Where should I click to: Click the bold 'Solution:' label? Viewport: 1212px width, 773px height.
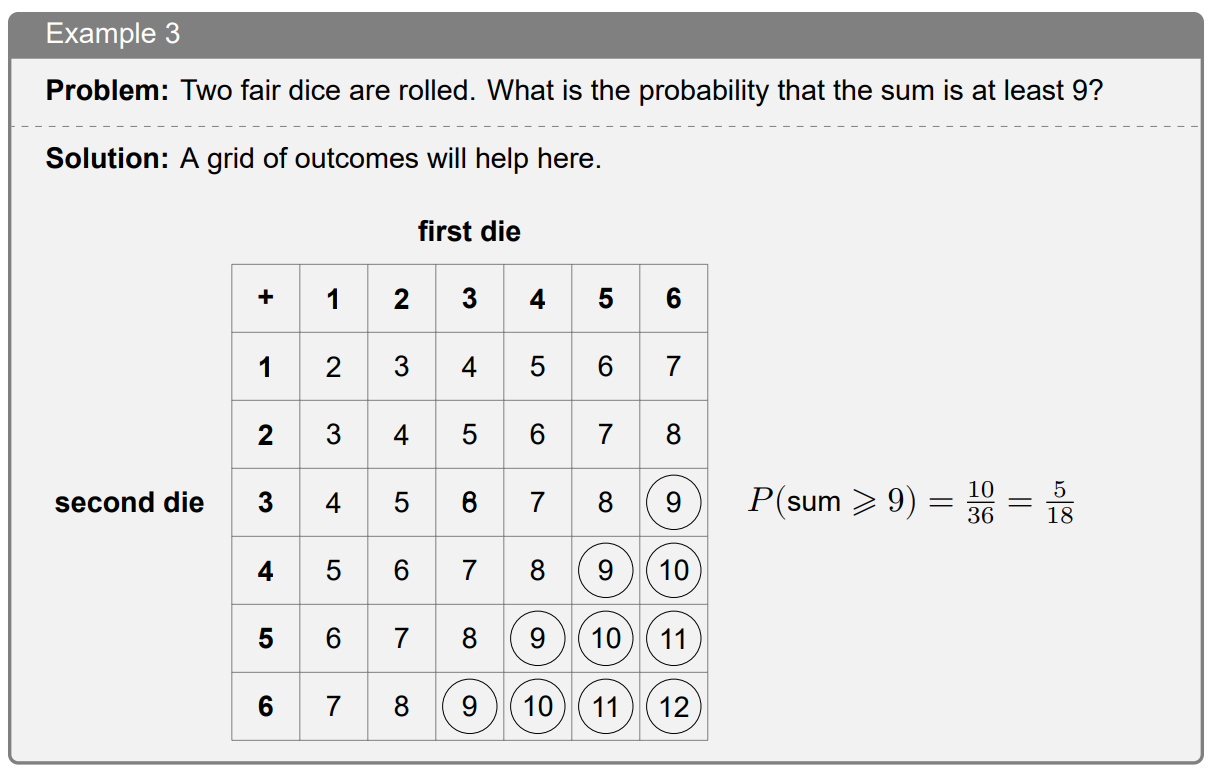tap(107, 158)
